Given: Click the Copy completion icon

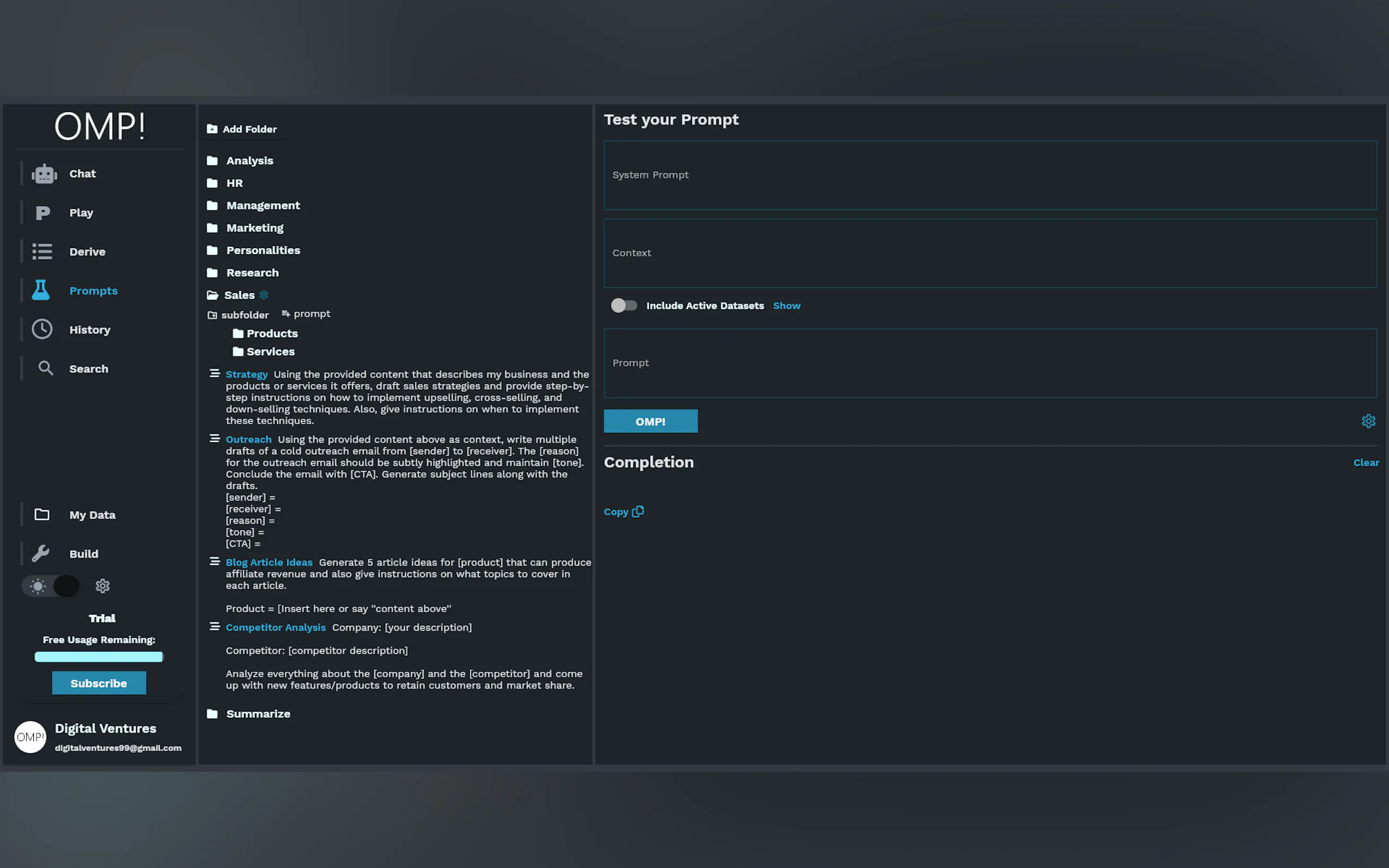Looking at the screenshot, I should (x=638, y=512).
